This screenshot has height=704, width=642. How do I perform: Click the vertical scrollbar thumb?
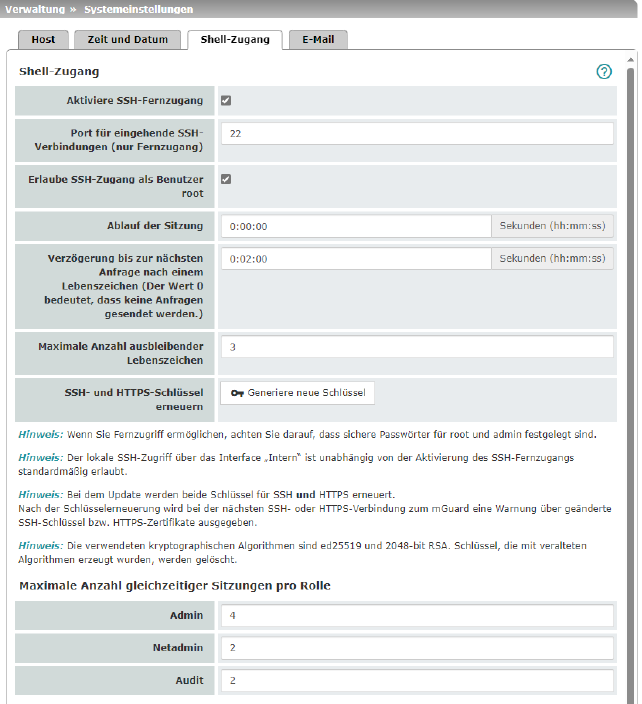coord(630,386)
